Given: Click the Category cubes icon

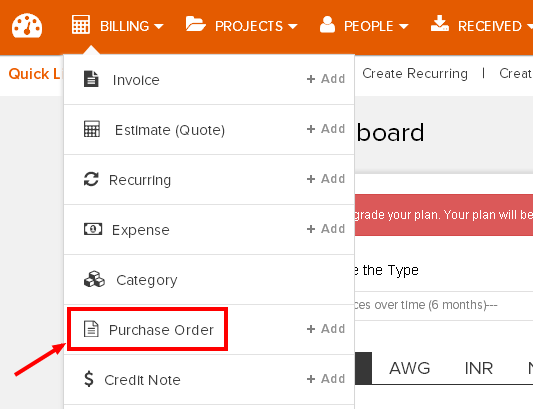Looking at the screenshot, I should tap(94, 279).
